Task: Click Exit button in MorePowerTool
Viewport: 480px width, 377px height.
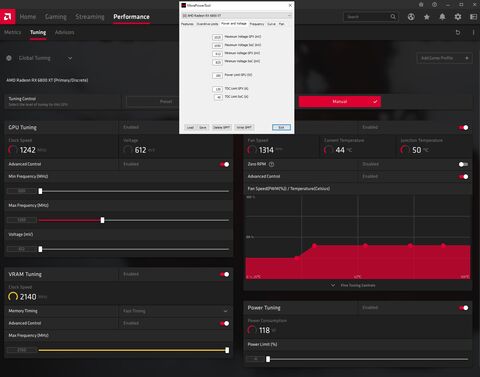Action: tap(281, 127)
